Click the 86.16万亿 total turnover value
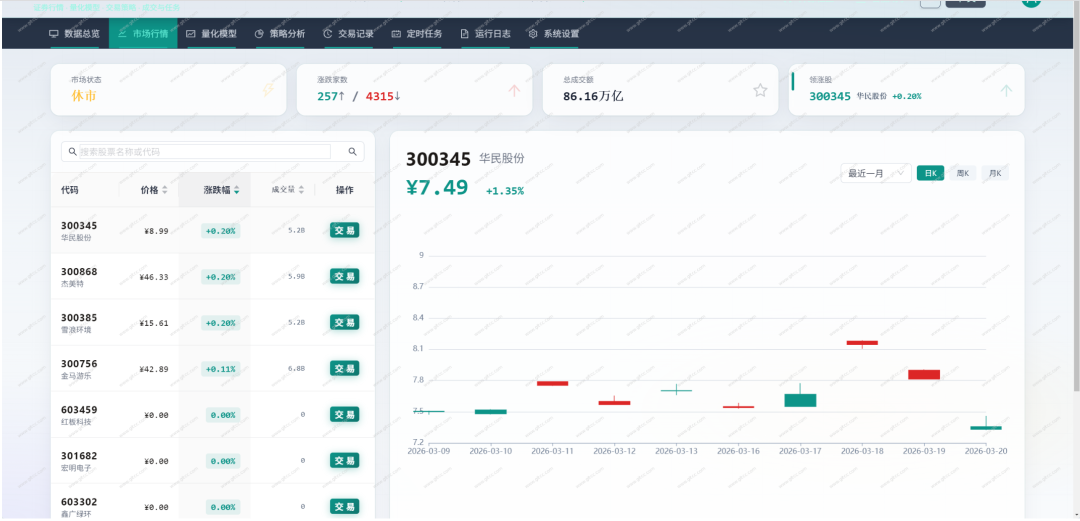1080x521 pixels. click(593, 96)
